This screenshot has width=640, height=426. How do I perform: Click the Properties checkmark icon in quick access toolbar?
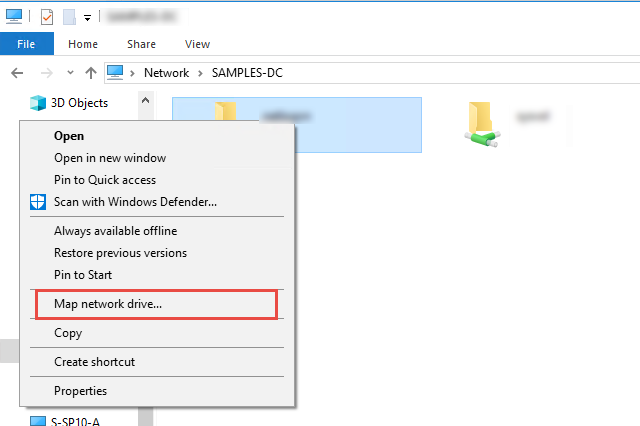click(47, 17)
